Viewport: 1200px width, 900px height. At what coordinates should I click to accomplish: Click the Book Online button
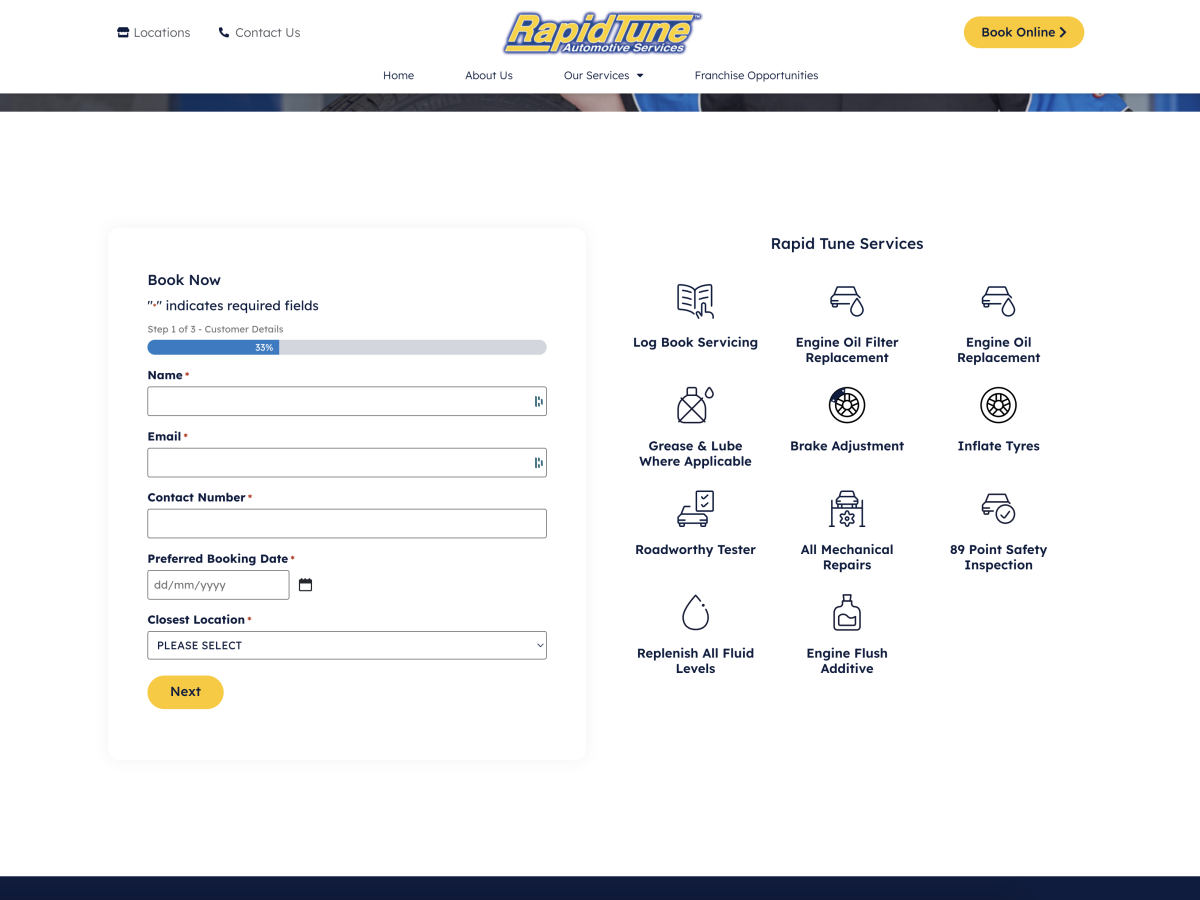pyautogui.click(x=1024, y=32)
